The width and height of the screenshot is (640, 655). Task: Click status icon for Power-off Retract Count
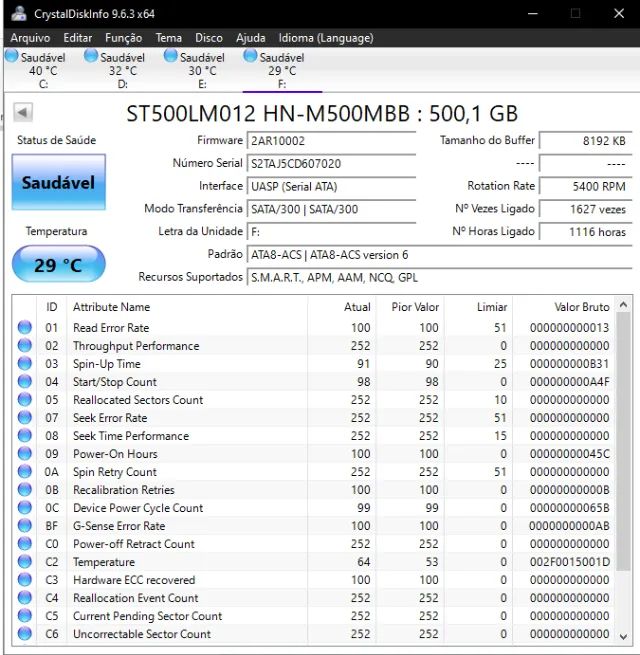pos(25,543)
